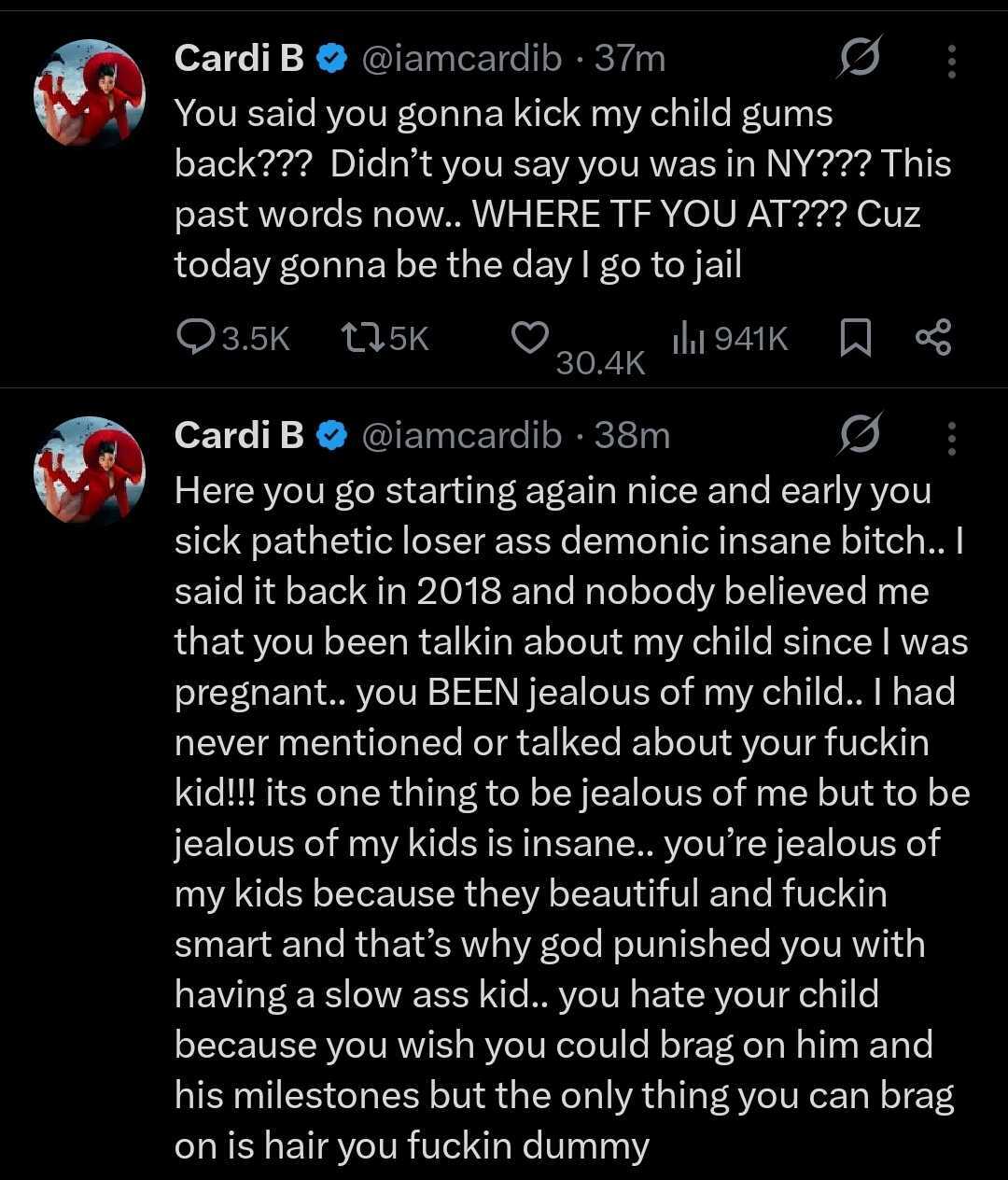Image resolution: width=1008 pixels, height=1180 pixels.
Task: Share the 37m tweet
Action: pos(932,338)
